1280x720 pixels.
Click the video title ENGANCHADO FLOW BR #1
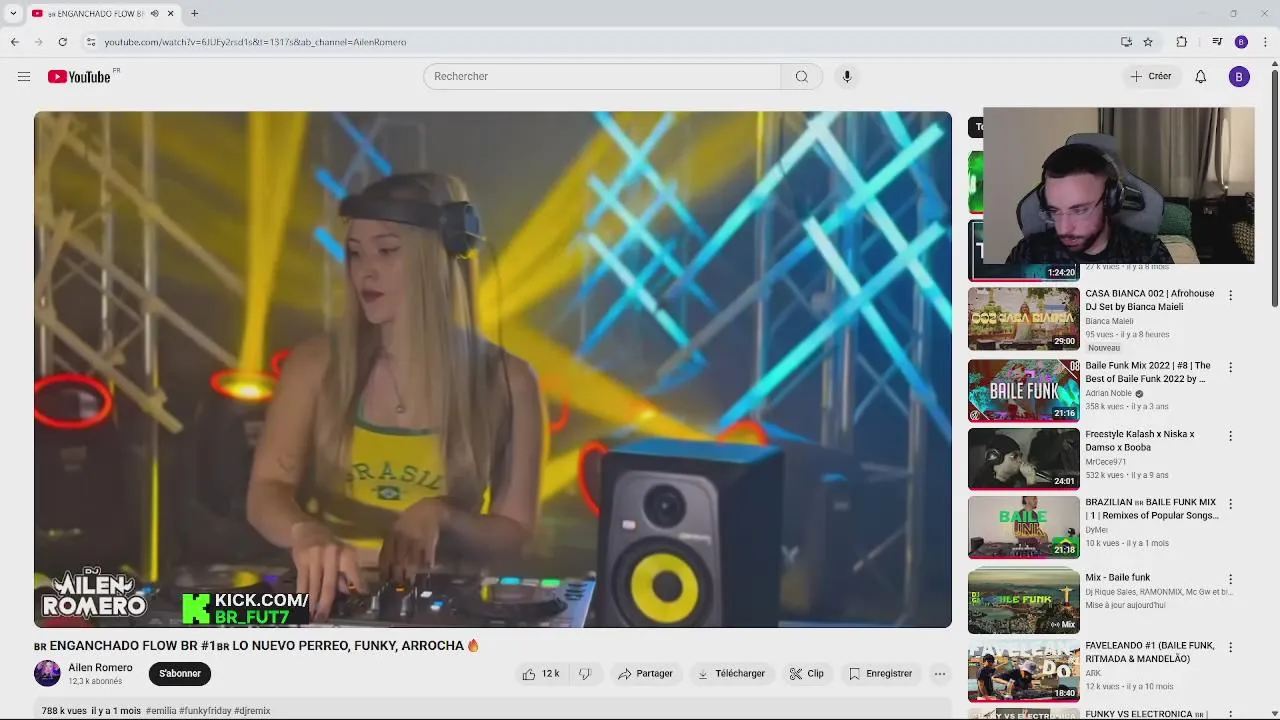pyautogui.click(x=256, y=646)
